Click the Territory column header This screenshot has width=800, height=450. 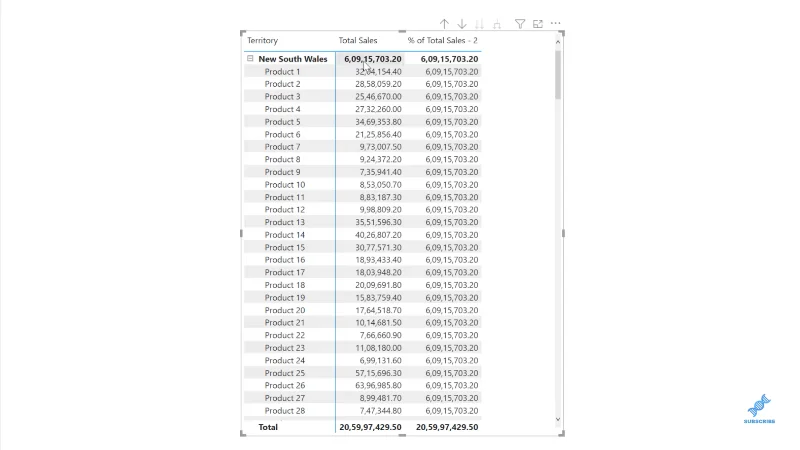(262, 40)
